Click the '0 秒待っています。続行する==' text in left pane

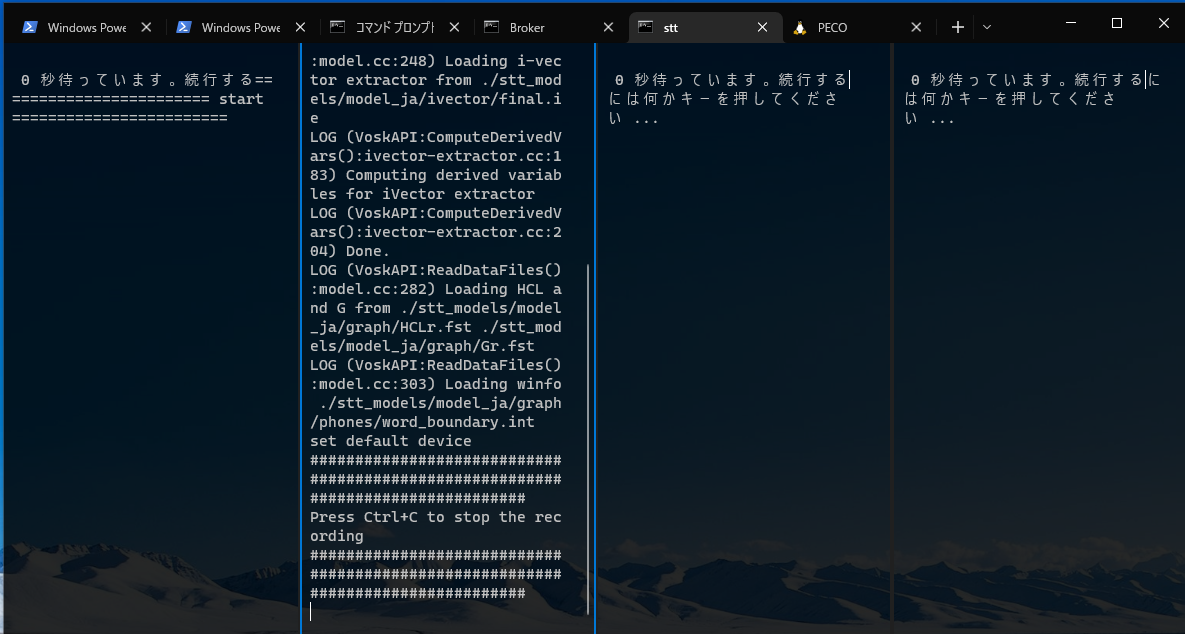click(x=147, y=80)
